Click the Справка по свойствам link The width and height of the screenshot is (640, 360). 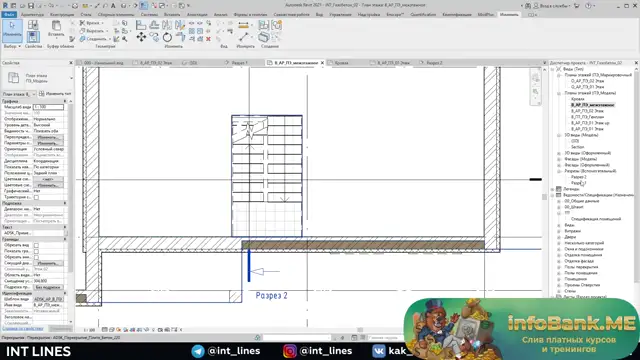23,328
